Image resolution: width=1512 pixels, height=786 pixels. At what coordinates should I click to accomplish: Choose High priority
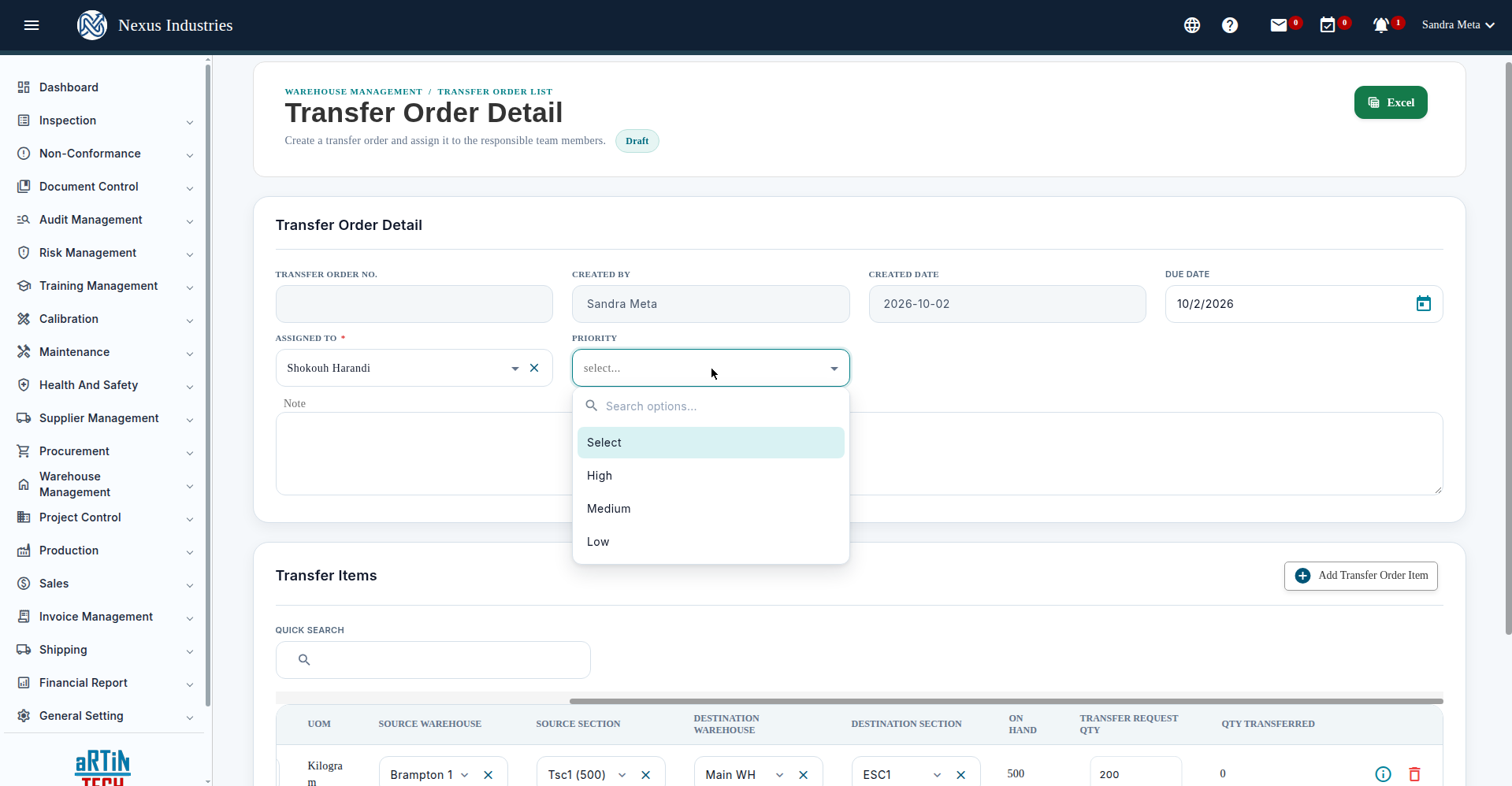[x=711, y=476]
